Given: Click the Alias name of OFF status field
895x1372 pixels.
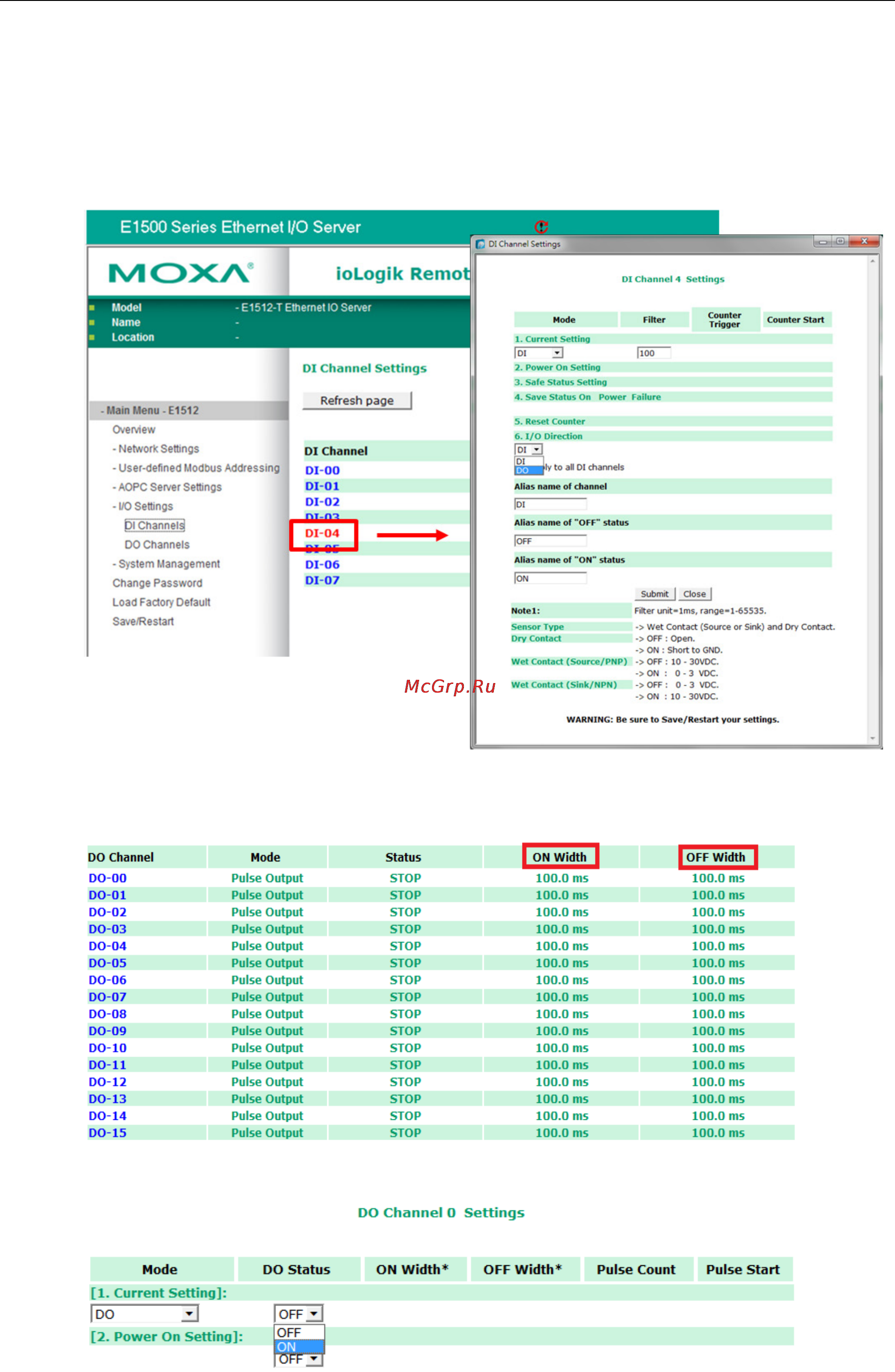Looking at the screenshot, I should click(550, 541).
